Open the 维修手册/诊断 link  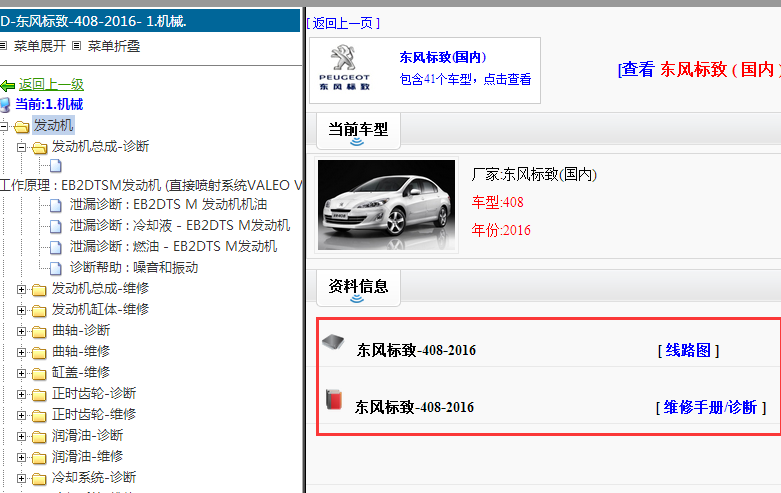711,407
